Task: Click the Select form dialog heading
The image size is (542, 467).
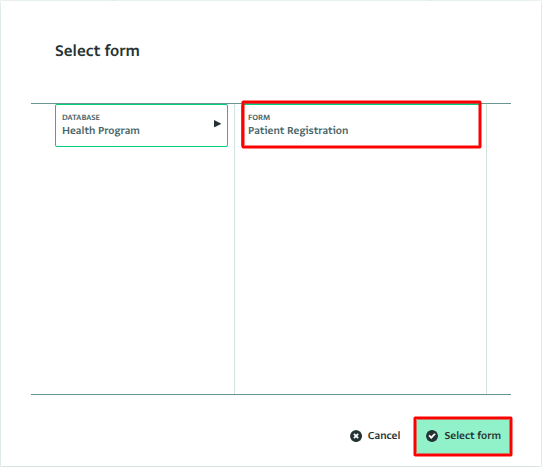Action: pos(97,51)
